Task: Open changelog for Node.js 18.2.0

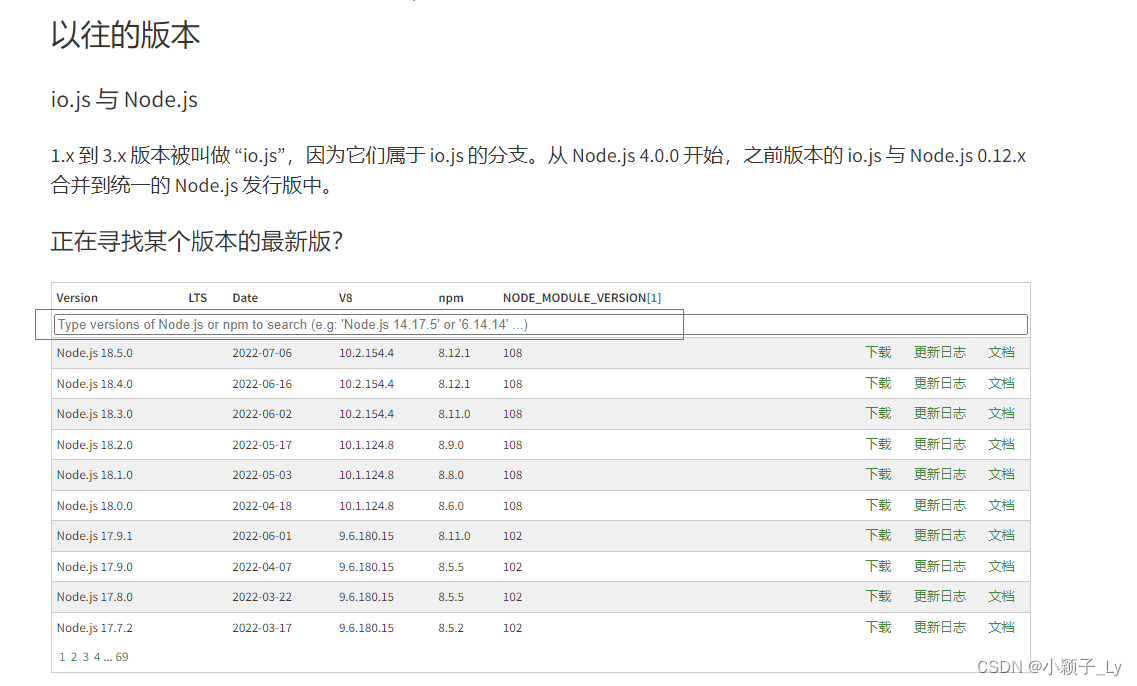Action: tap(940, 445)
